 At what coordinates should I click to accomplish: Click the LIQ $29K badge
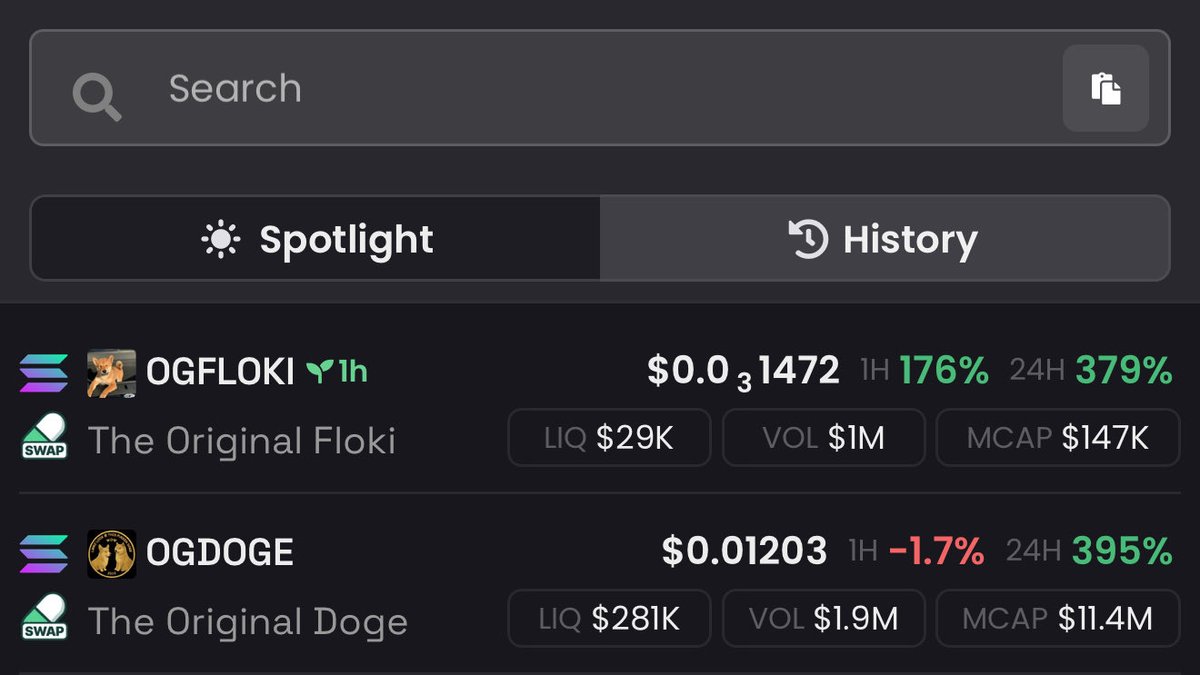[x=609, y=438]
